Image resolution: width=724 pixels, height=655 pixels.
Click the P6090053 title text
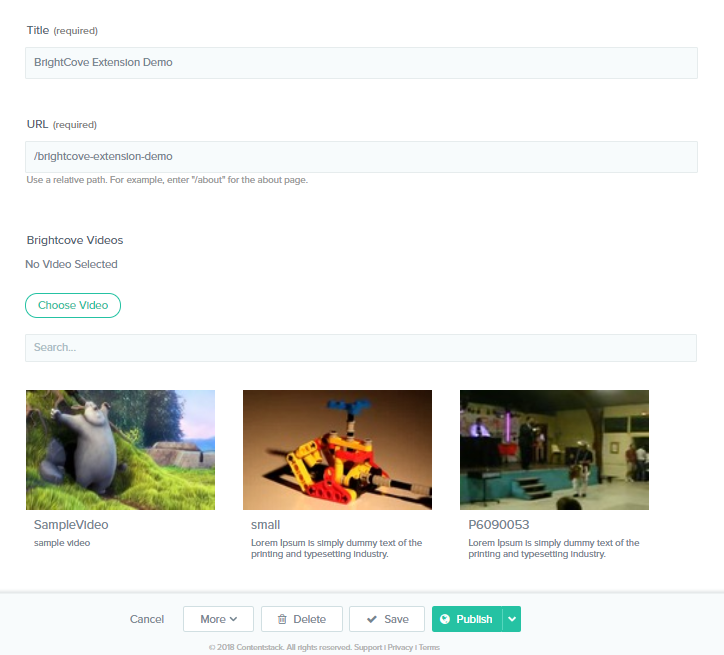click(x=499, y=525)
